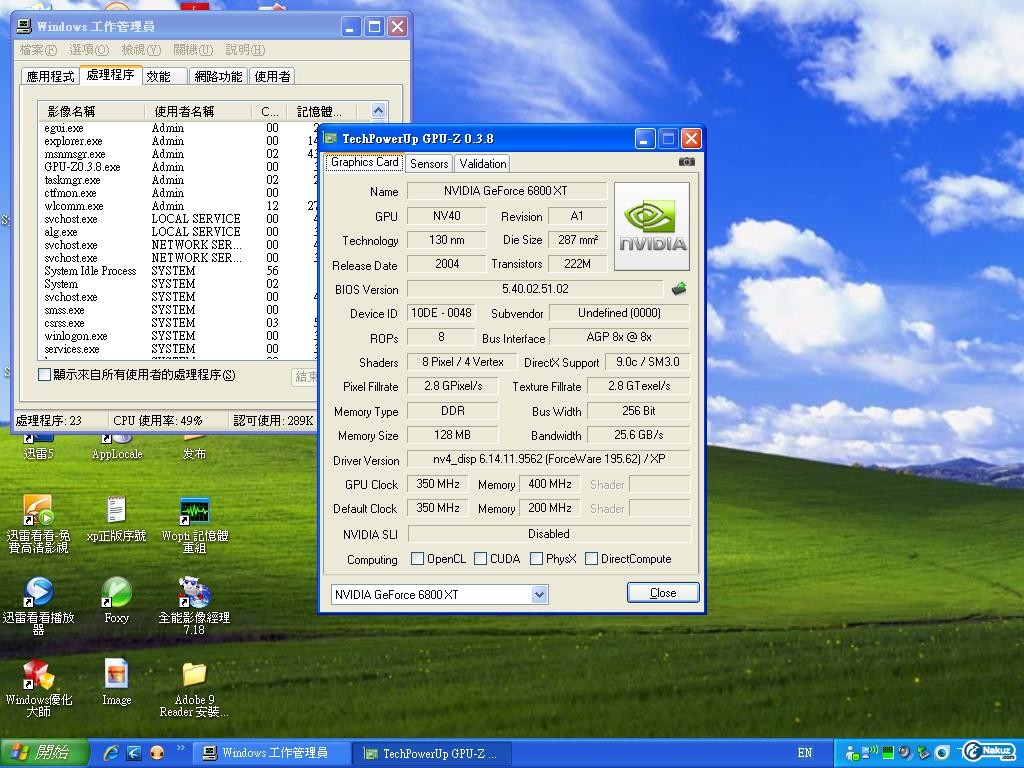Image resolution: width=1024 pixels, height=768 pixels.
Task: Click the BIOS save chip icon
Action: (679, 289)
